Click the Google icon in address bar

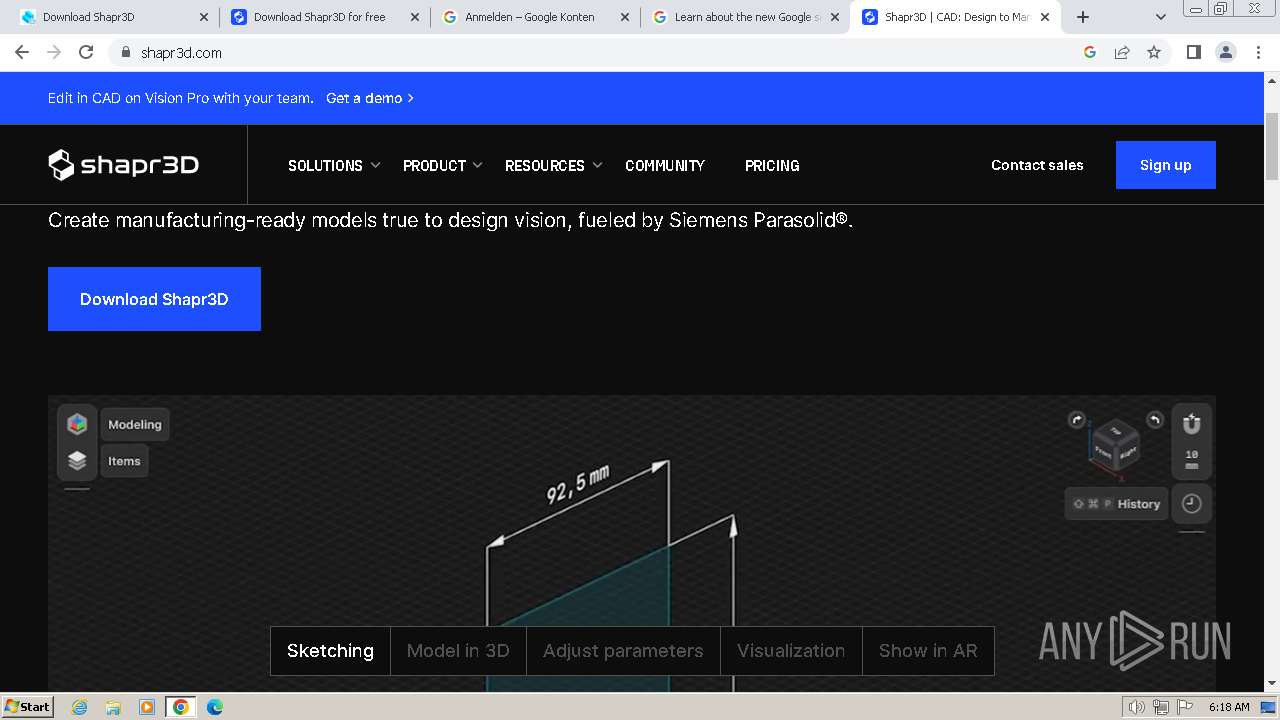click(1090, 52)
